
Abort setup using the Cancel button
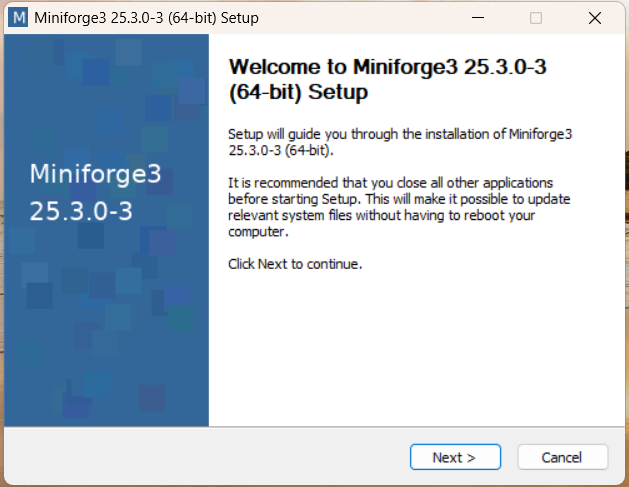coord(562,457)
